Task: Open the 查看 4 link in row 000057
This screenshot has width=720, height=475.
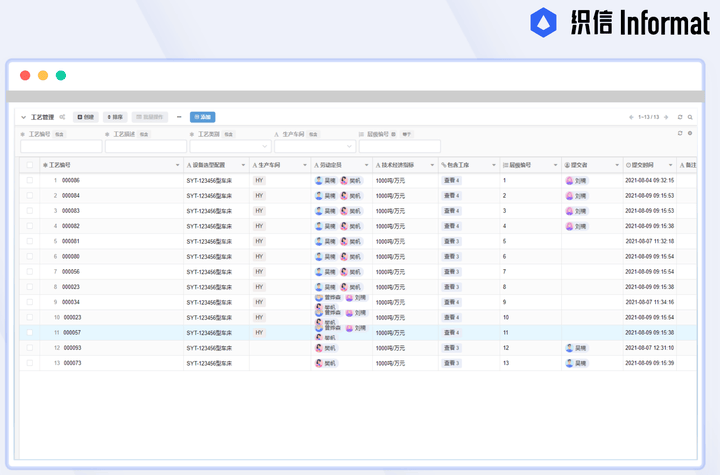Action: coord(451,333)
